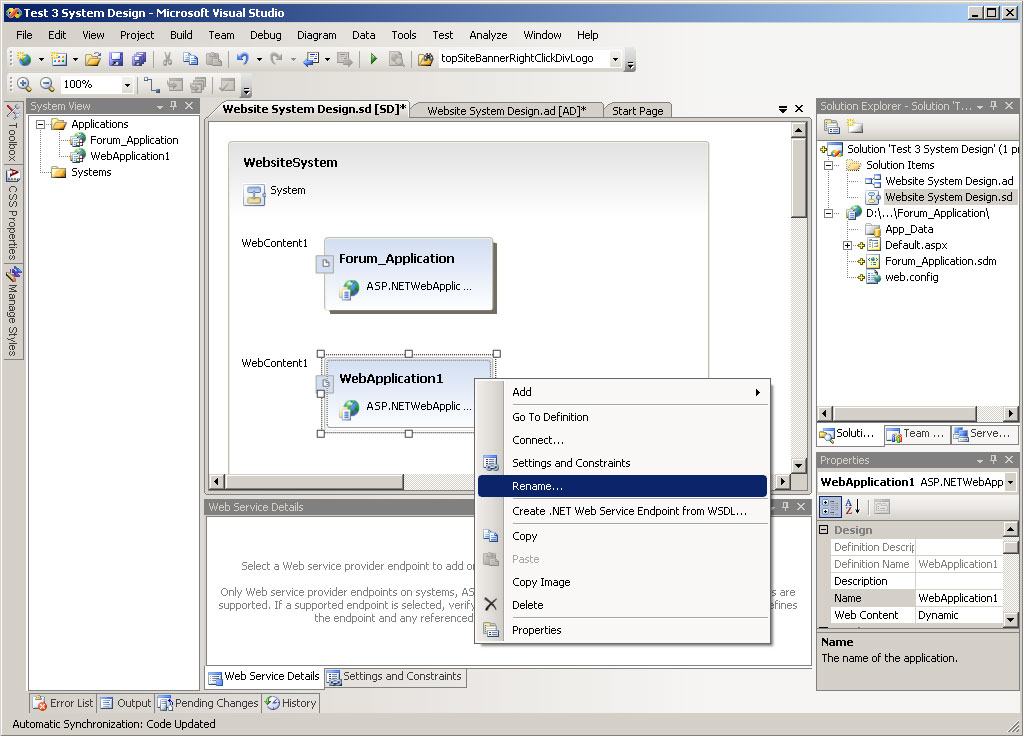
Task: Click the Alphabetical sort icon in Properties
Action: (x=852, y=507)
